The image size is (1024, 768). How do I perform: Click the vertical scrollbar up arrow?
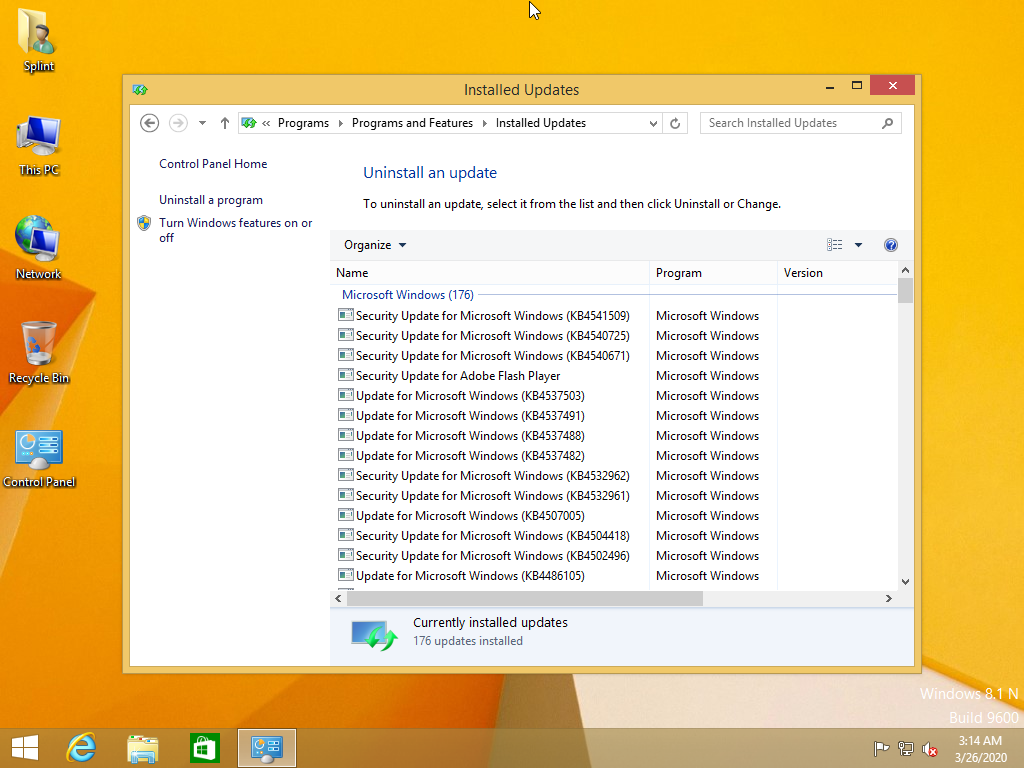pos(905,270)
